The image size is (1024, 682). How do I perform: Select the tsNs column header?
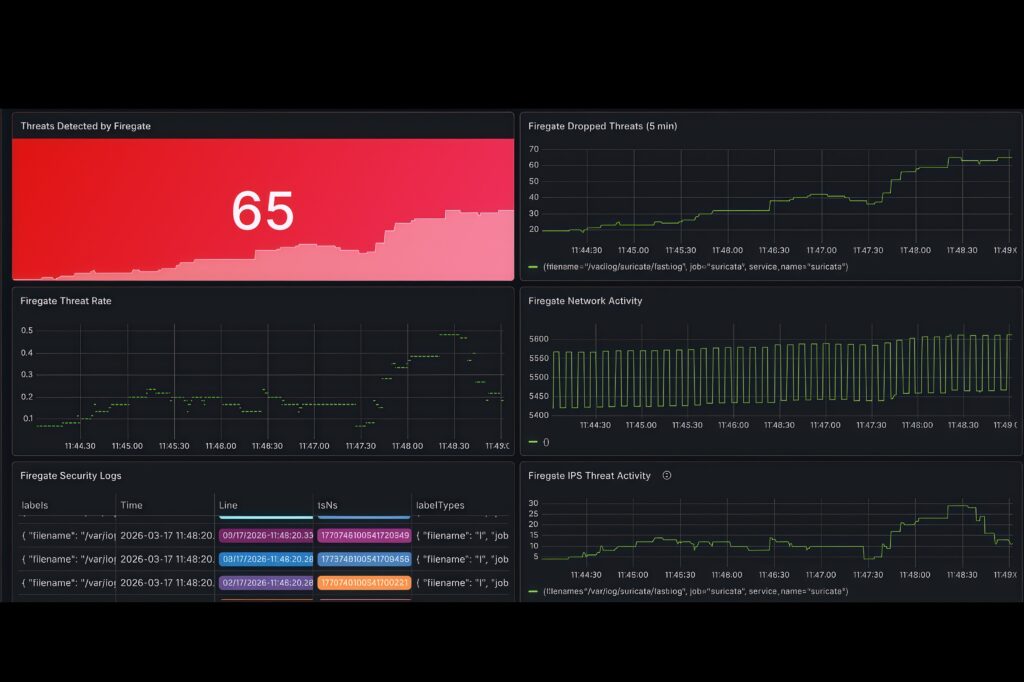328,505
